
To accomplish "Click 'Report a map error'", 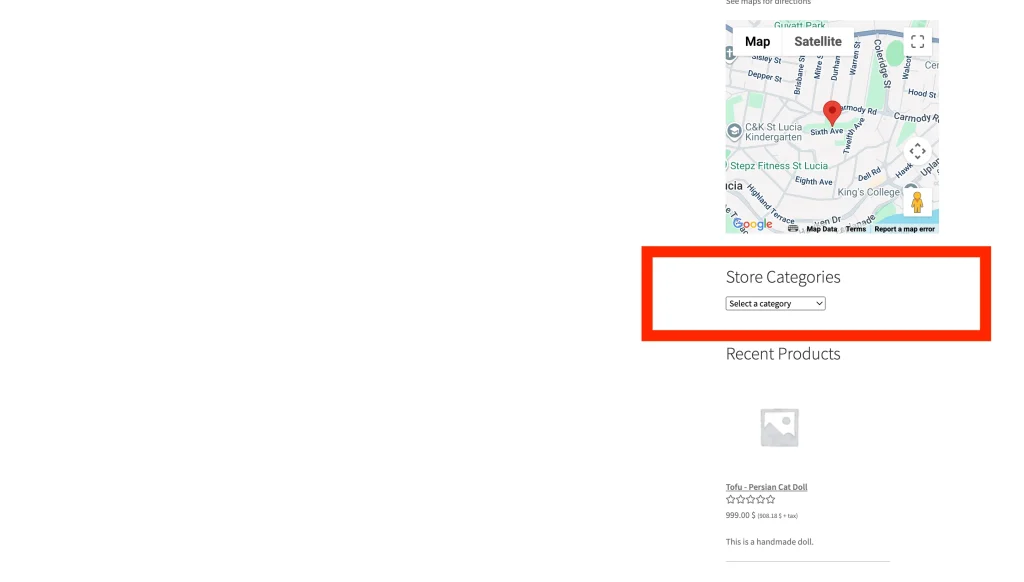I will pos(904,229).
